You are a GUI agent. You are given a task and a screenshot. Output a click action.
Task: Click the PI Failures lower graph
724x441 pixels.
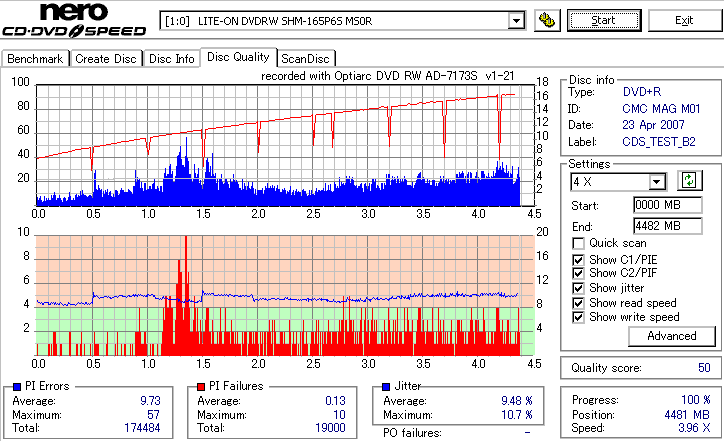[285, 296]
